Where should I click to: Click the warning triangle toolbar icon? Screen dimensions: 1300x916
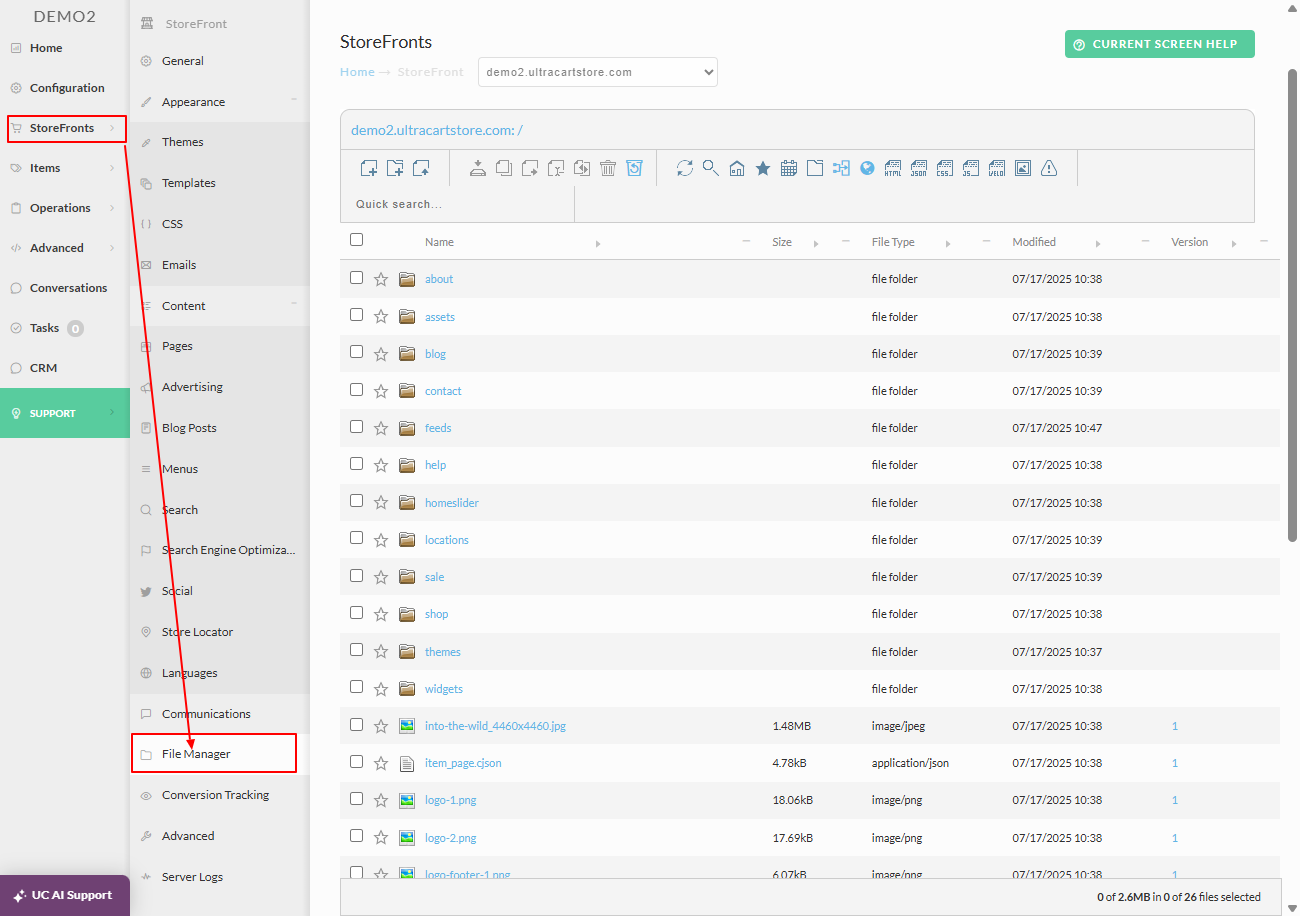[x=1049, y=168]
